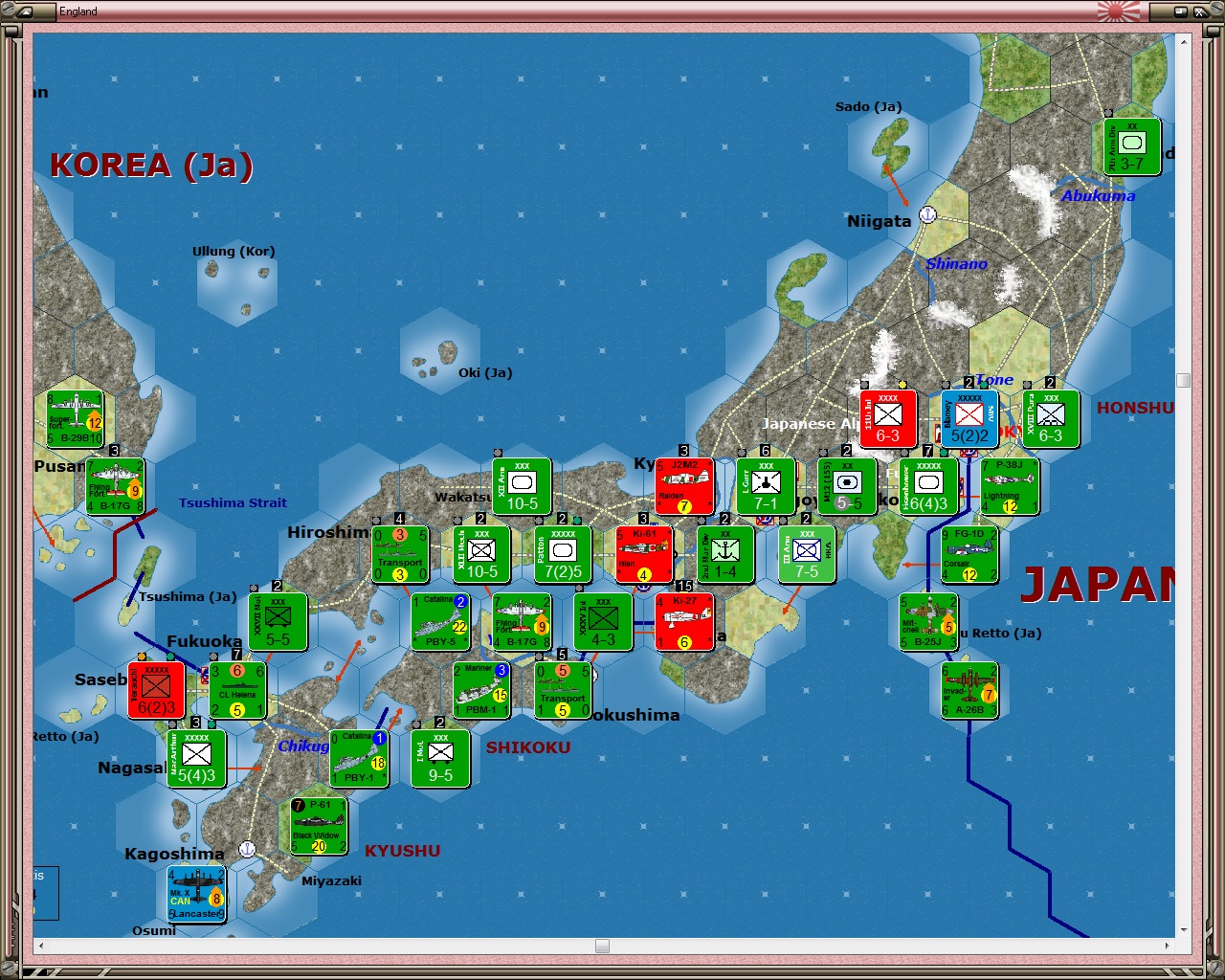Click the Miyazaki city label
This screenshot has width=1225, height=980.
pyautogui.click(x=332, y=880)
